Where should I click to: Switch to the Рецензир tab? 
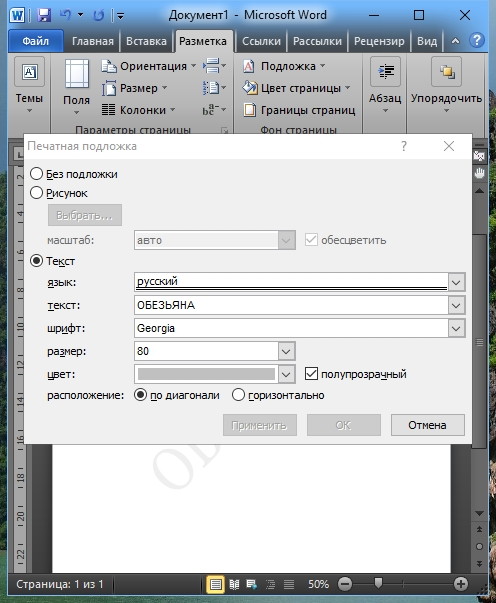click(x=379, y=41)
